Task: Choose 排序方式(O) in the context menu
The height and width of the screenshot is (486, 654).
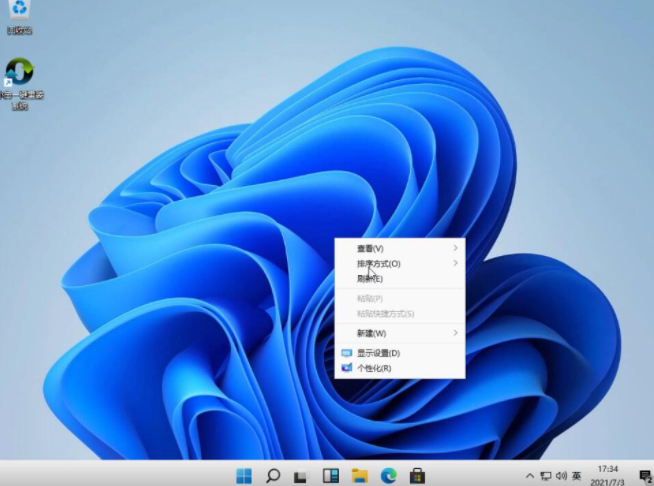Action: pyautogui.click(x=400, y=264)
